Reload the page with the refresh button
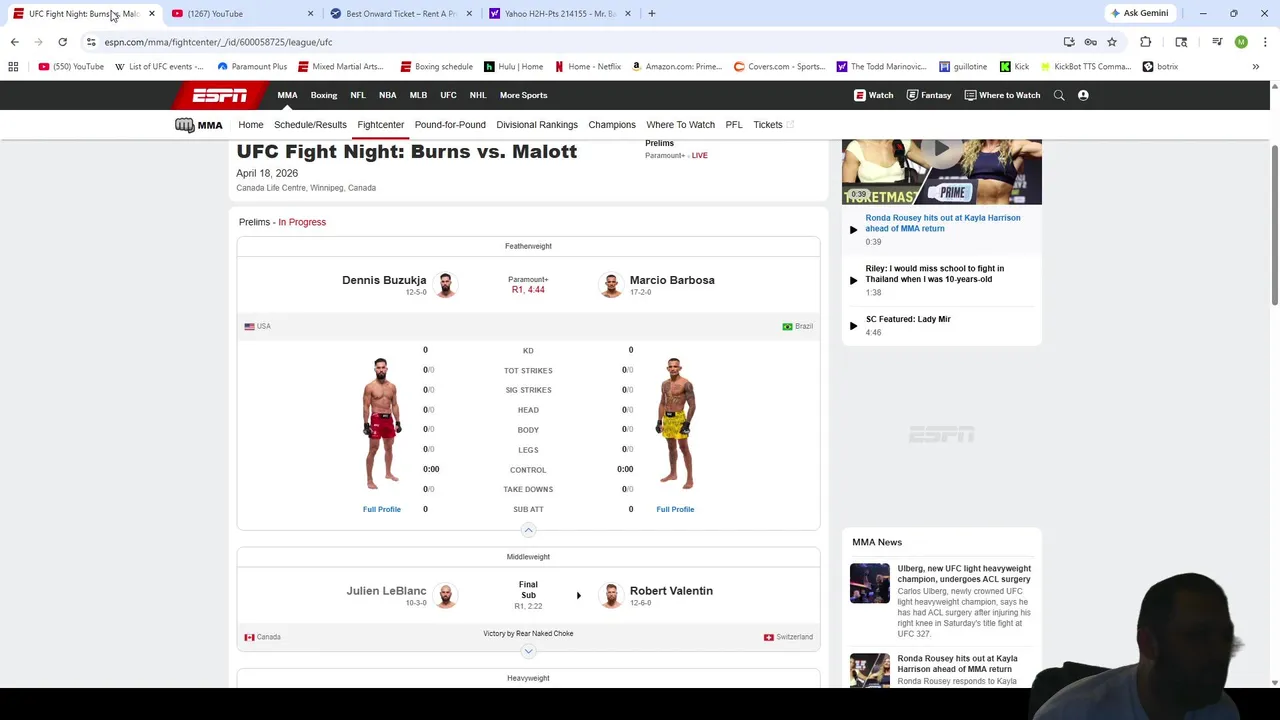This screenshot has height=720, width=1280. pos(62,42)
